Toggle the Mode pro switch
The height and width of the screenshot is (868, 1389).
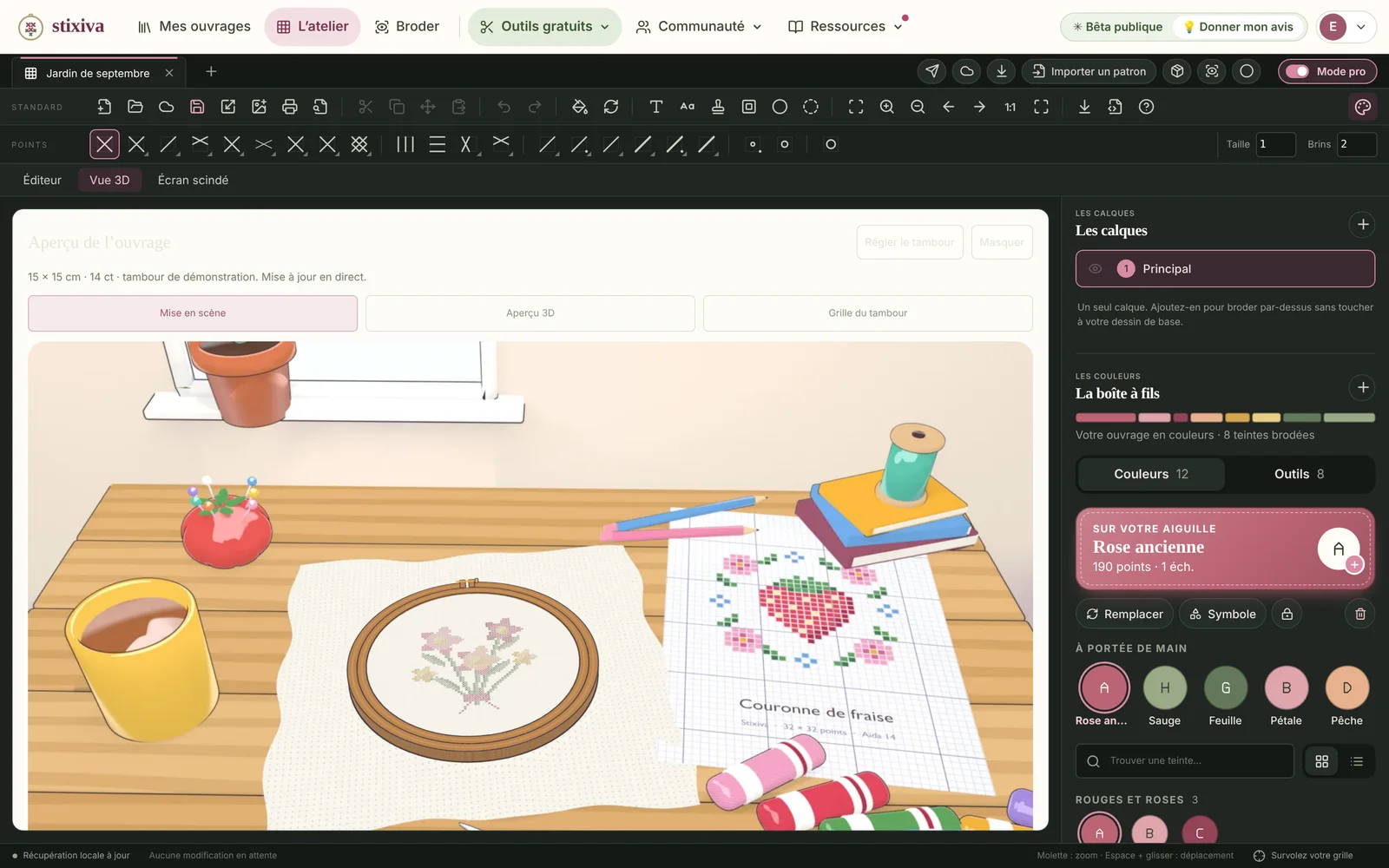click(x=1297, y=71)
